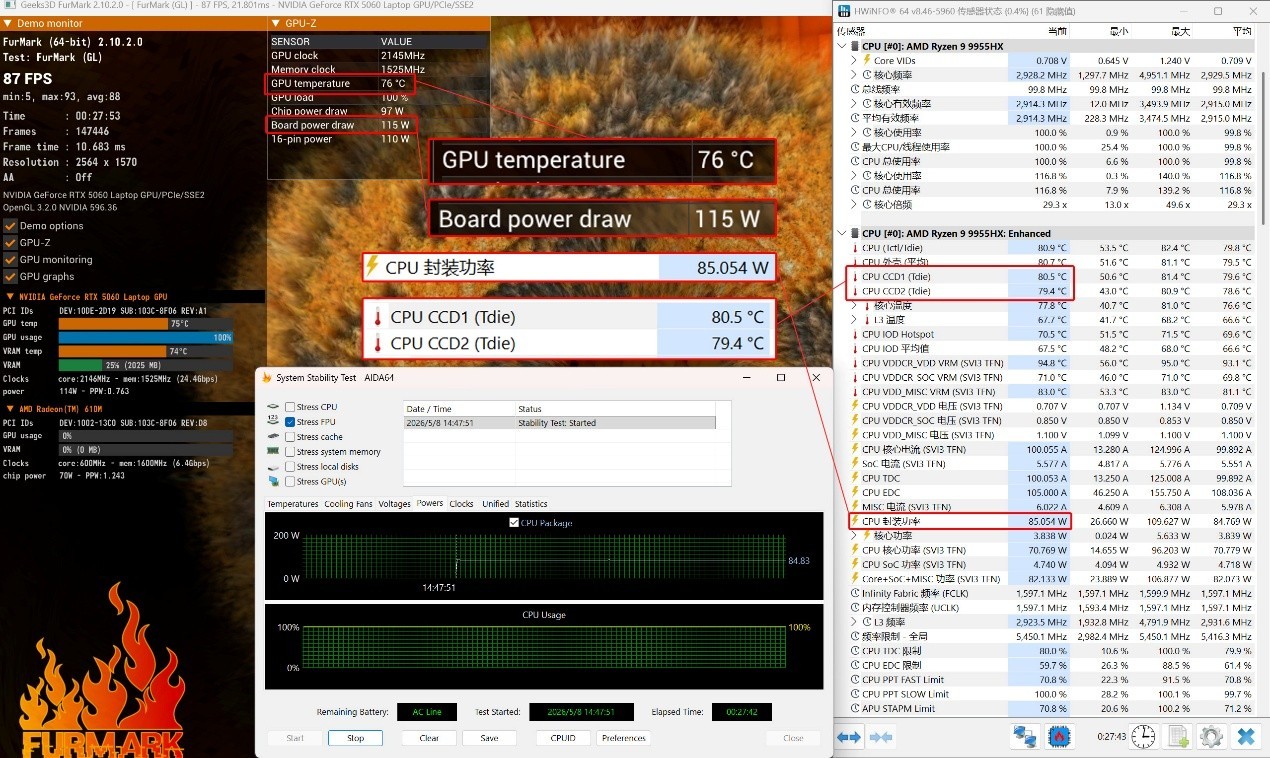Click HWiNFO clock reset-timer icon
Screen dimensions: 1270x758
point(1144,737)
